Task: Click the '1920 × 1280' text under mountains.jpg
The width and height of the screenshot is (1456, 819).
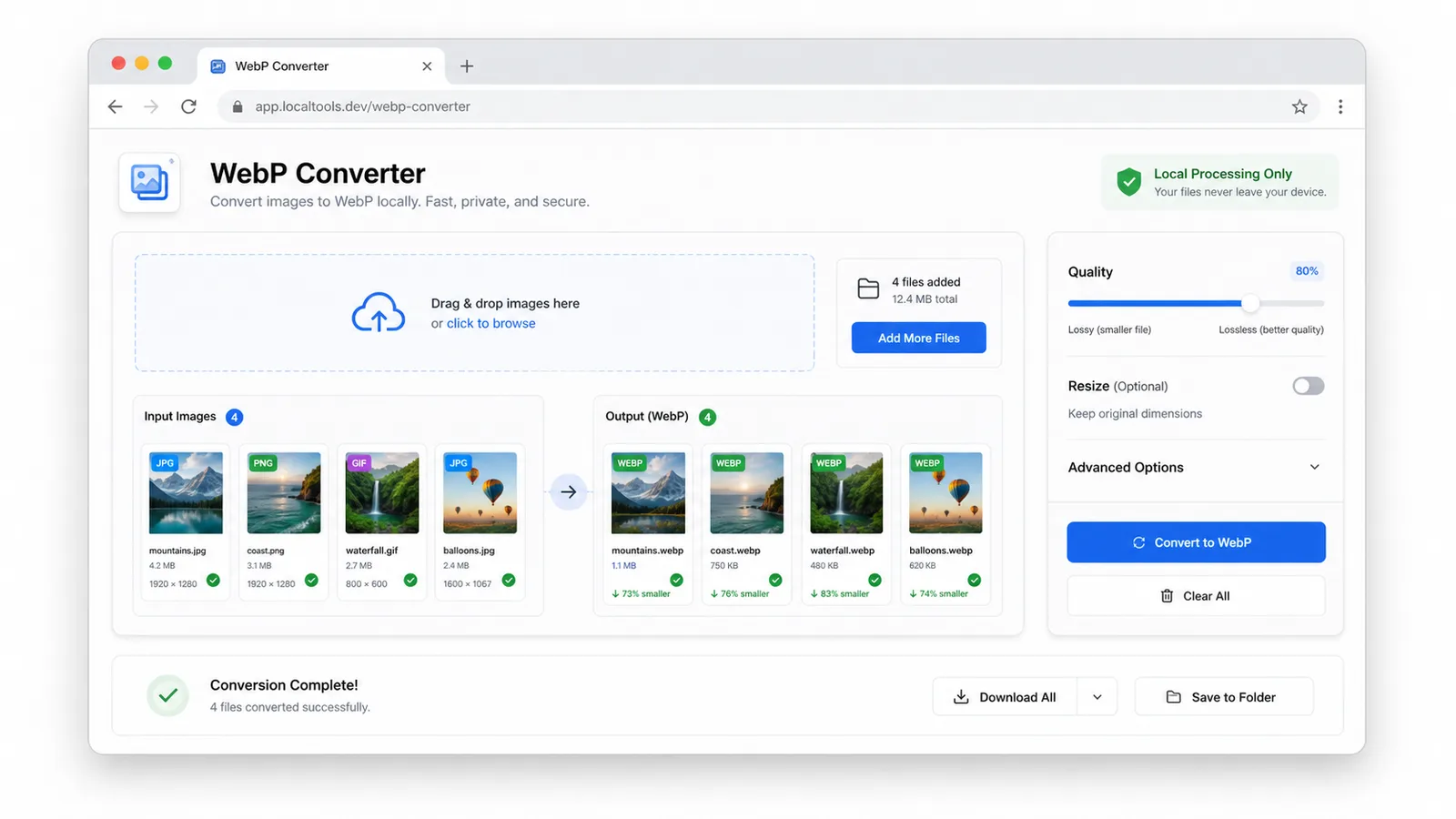Action: (173, 583)
